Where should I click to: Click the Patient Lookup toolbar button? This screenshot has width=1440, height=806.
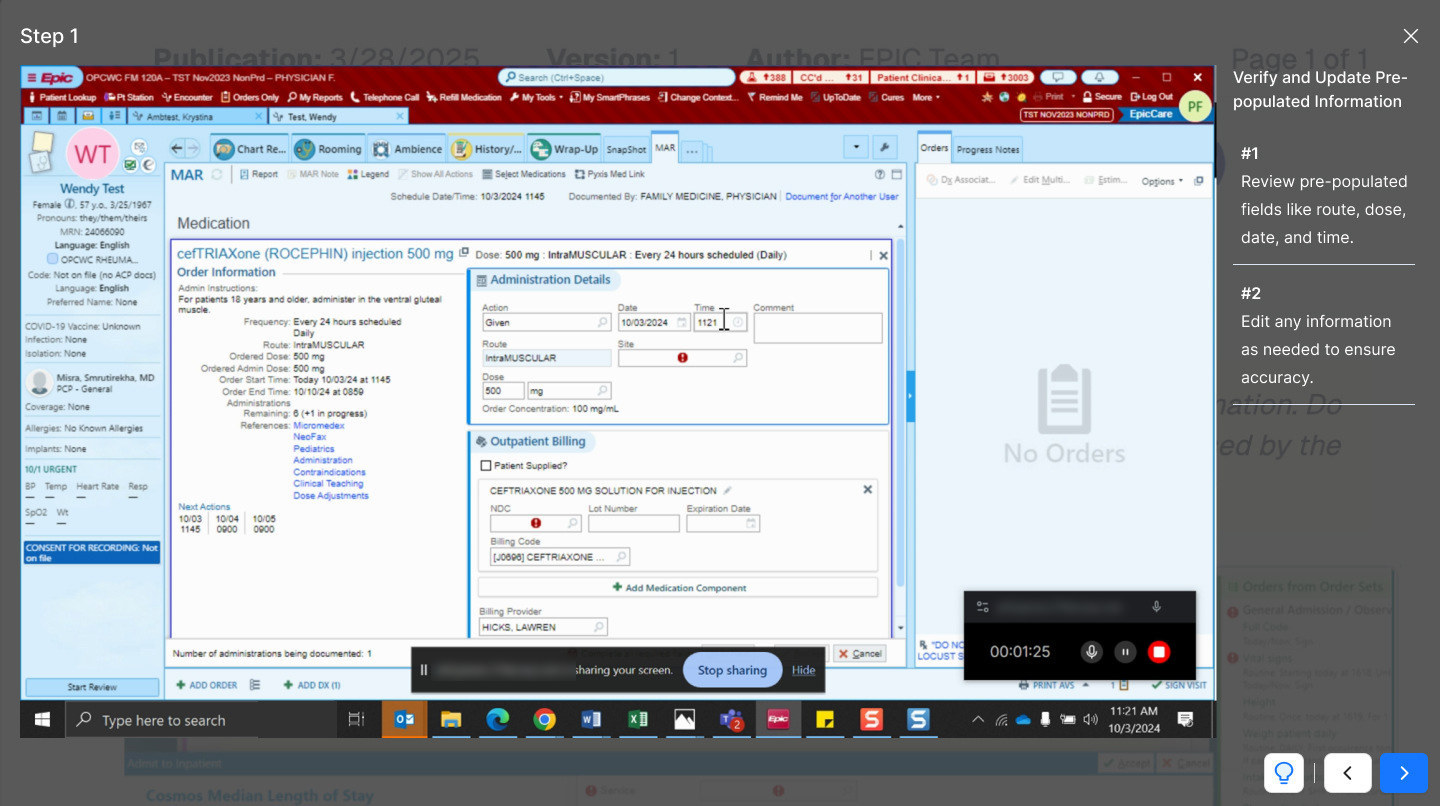[x=62, y=97]
